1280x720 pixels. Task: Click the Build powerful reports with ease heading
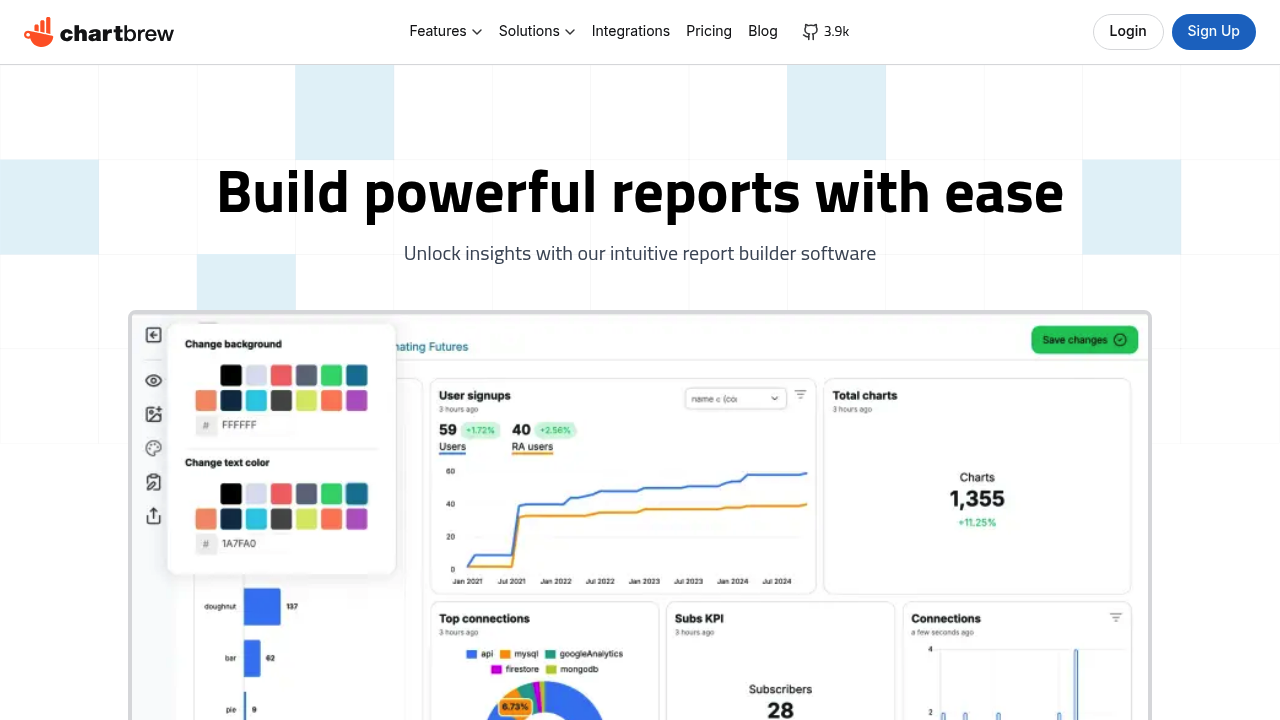tap(640, 192)
